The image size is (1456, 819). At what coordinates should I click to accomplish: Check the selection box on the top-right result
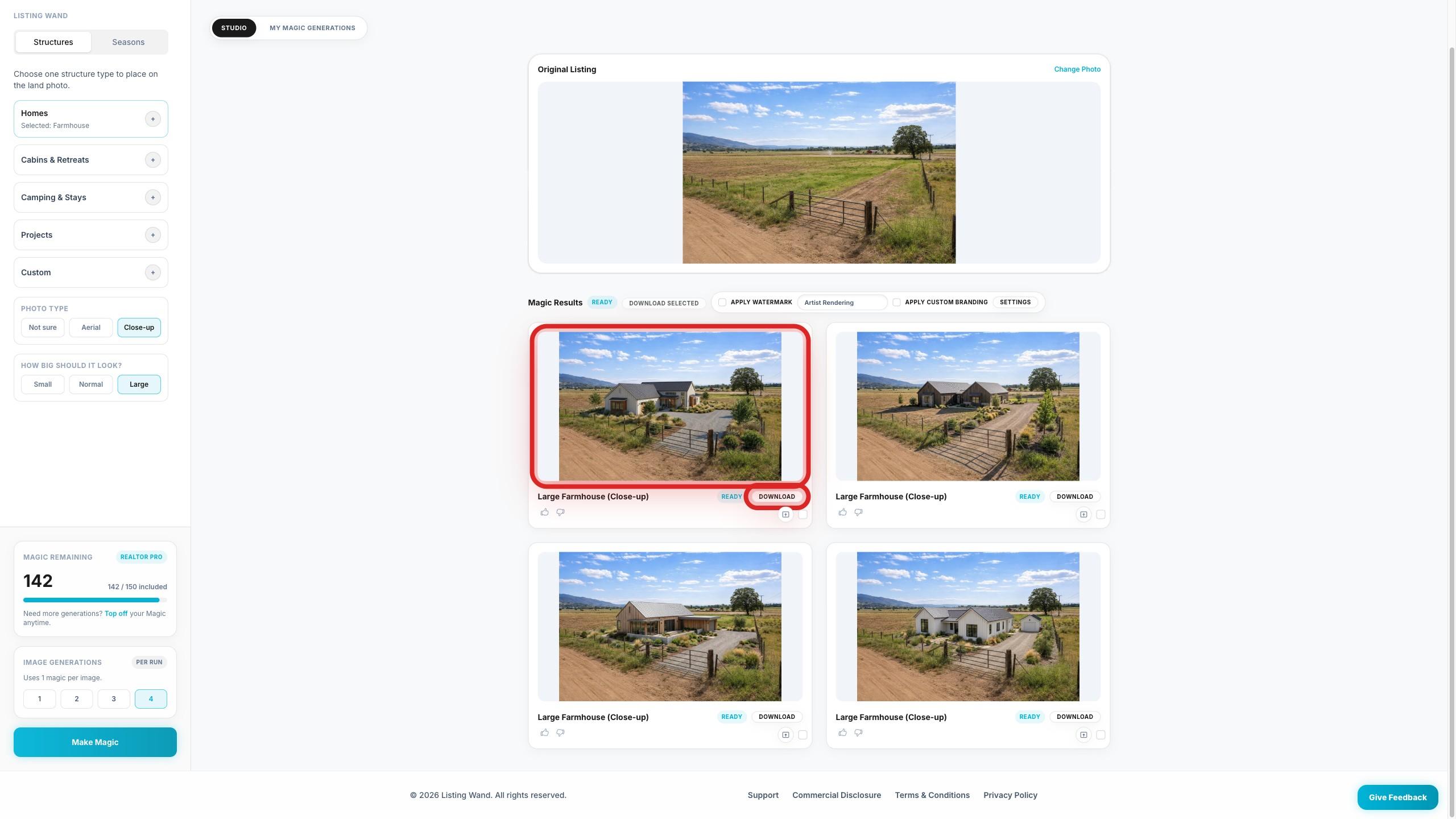pos(1101,514)
